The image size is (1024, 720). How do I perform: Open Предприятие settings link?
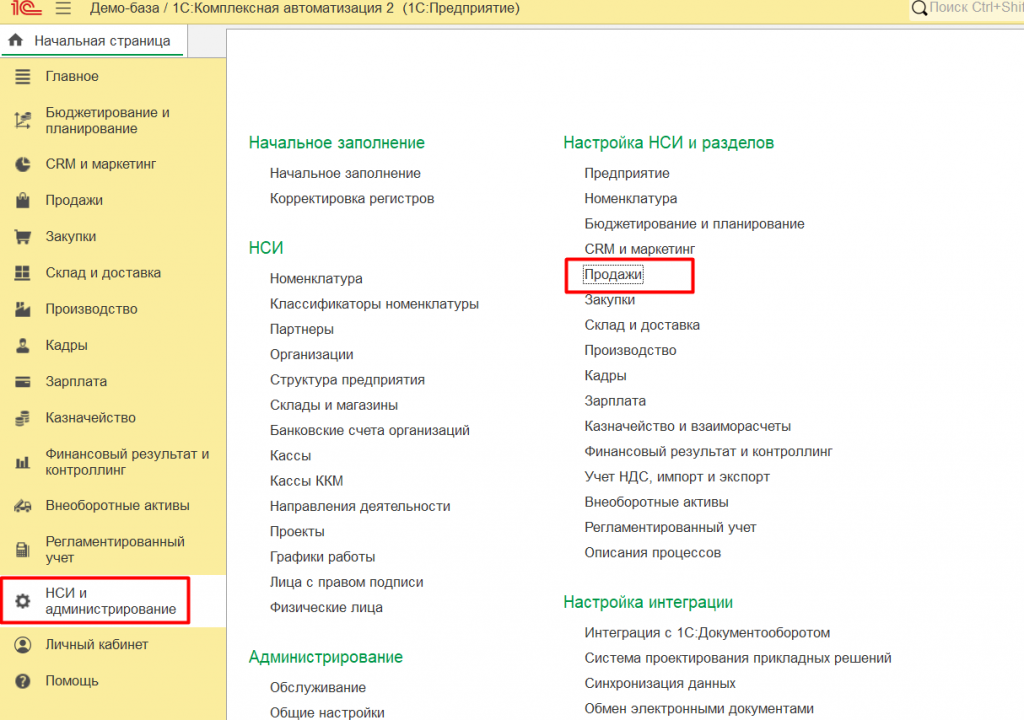click(627, 173)
